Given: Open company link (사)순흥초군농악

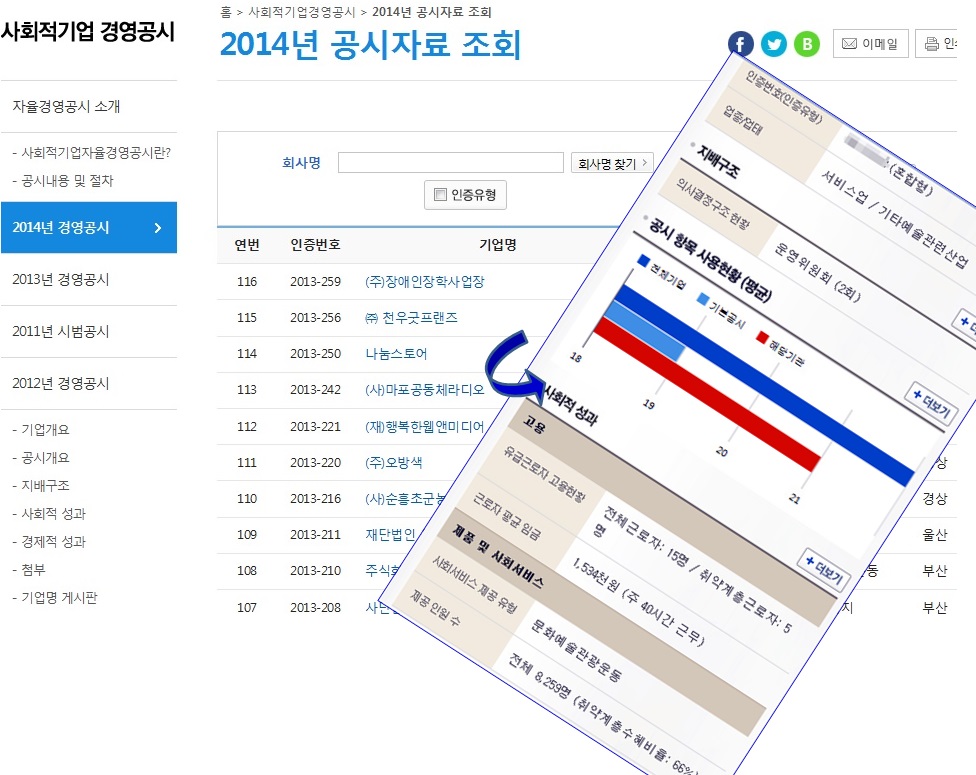Looking at the screenshot, I should [x=405, y=499].
